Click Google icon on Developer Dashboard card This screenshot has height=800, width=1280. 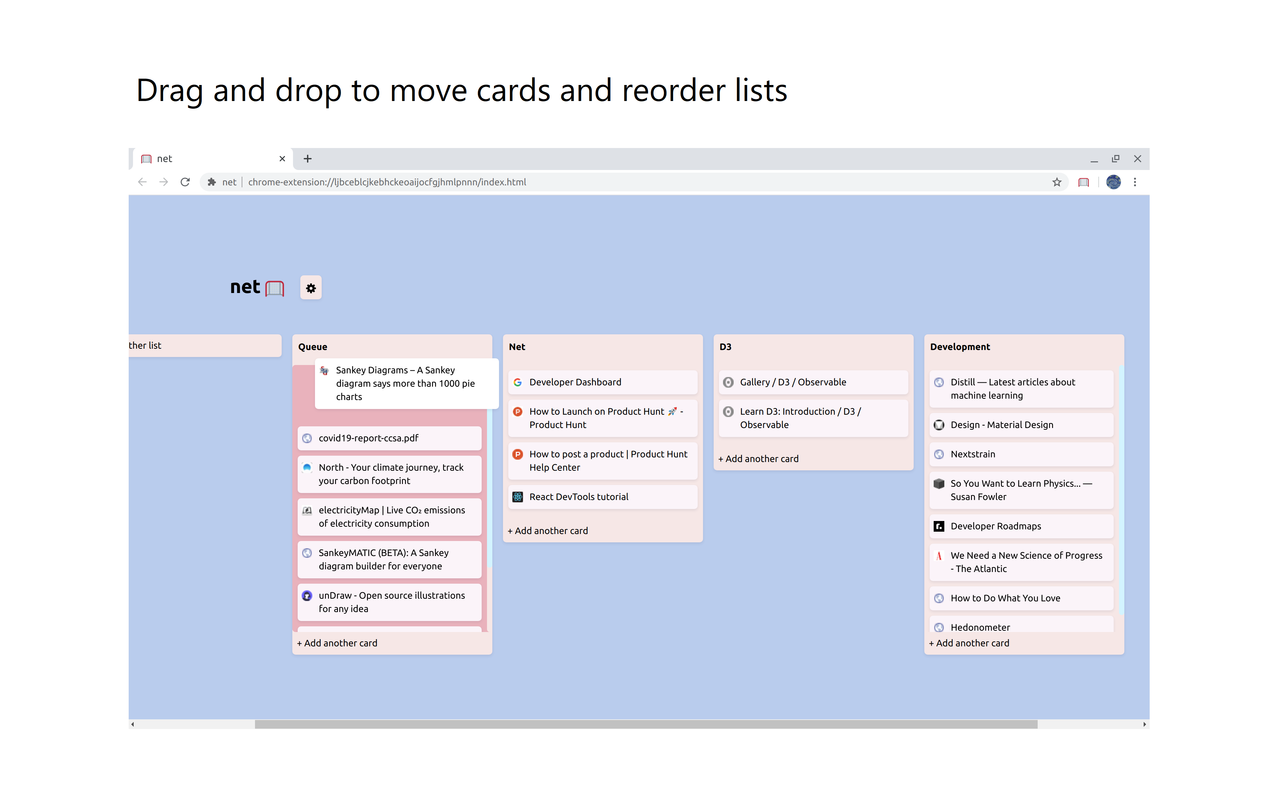[x=517, y=382]
